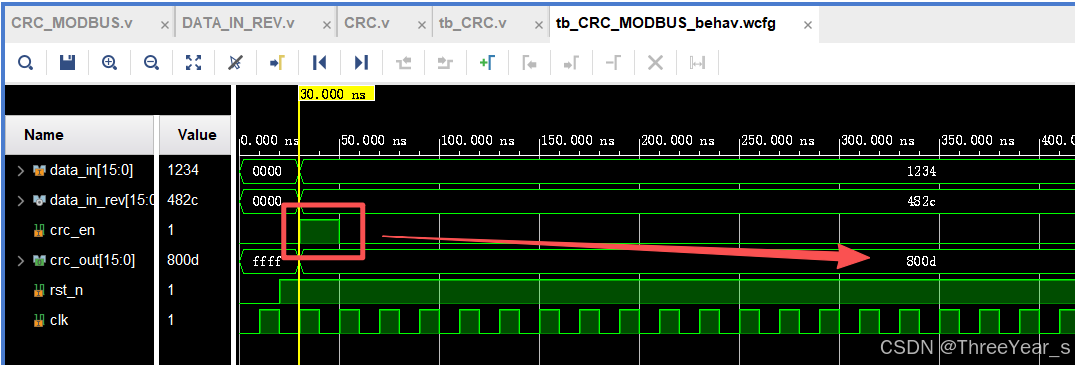Screen dimensions: 1075x365
Task: Switch to the DATA_IN_REV.v tab
Action: [239, 23]
